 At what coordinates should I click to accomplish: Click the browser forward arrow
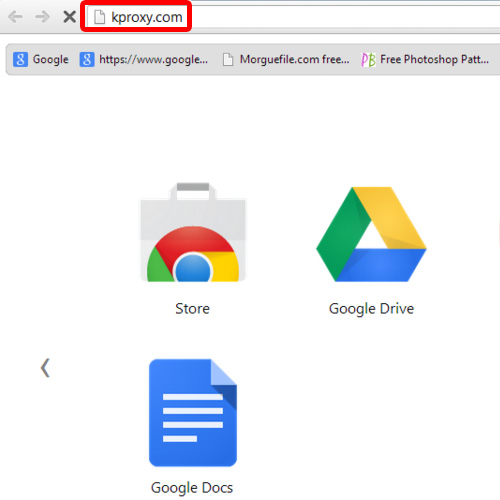click(x=42, y=17)
